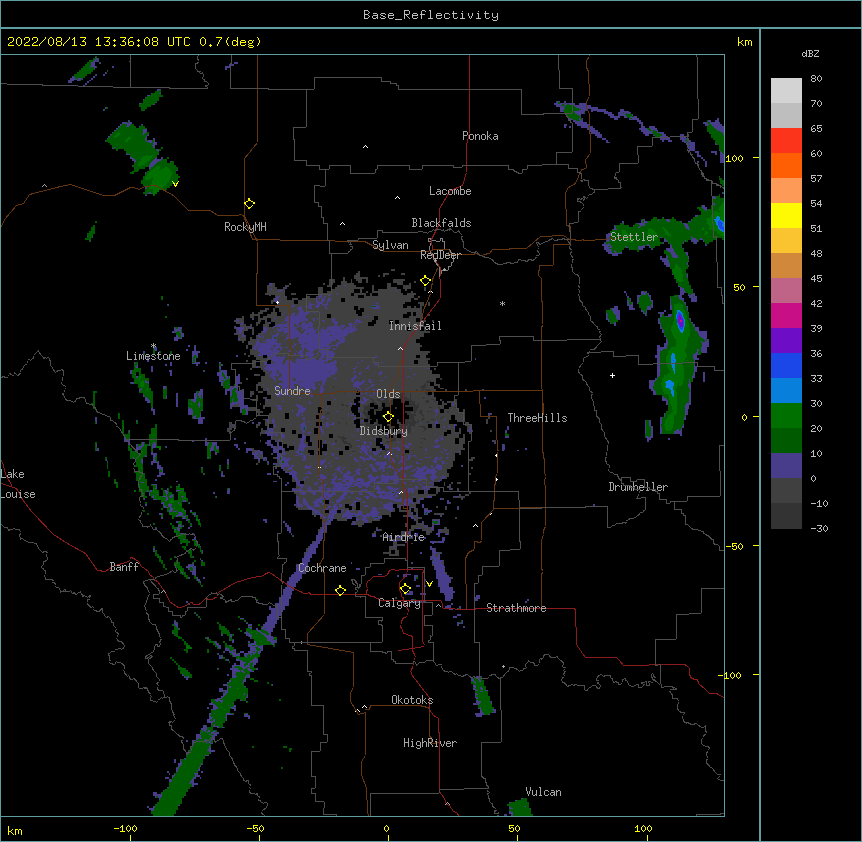Click the Ponoka city label
The height and width of the screenshot is (842, 862).
click(480, 136)
